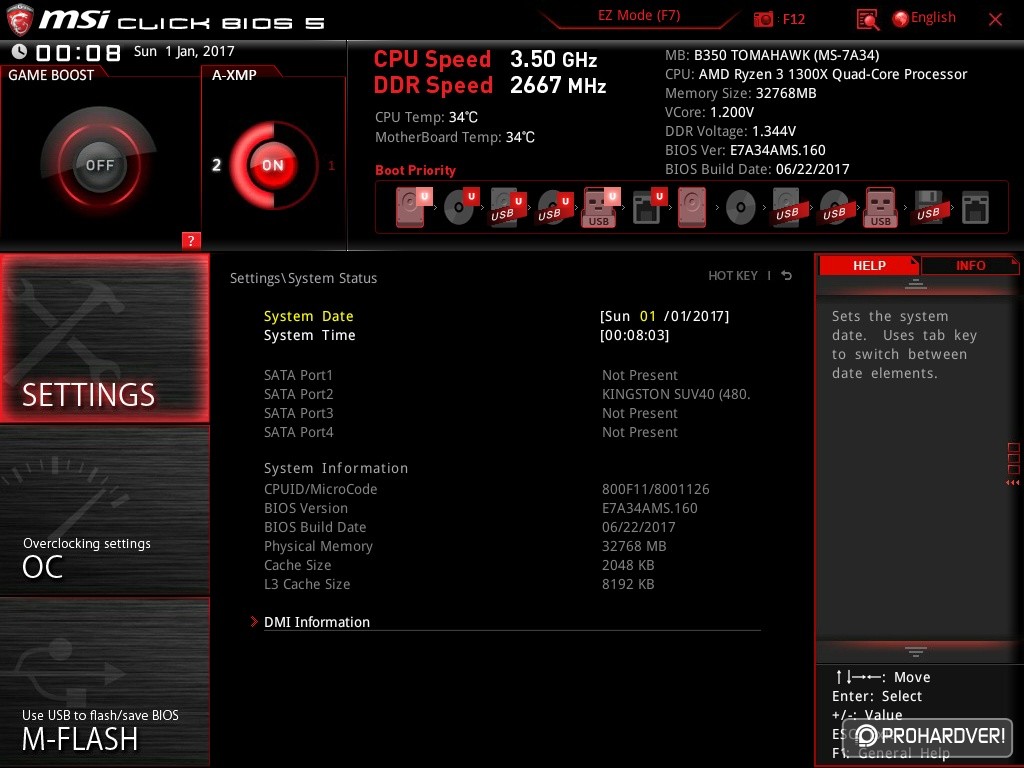Choose A-XMP profile 2

tap(217, 165)
